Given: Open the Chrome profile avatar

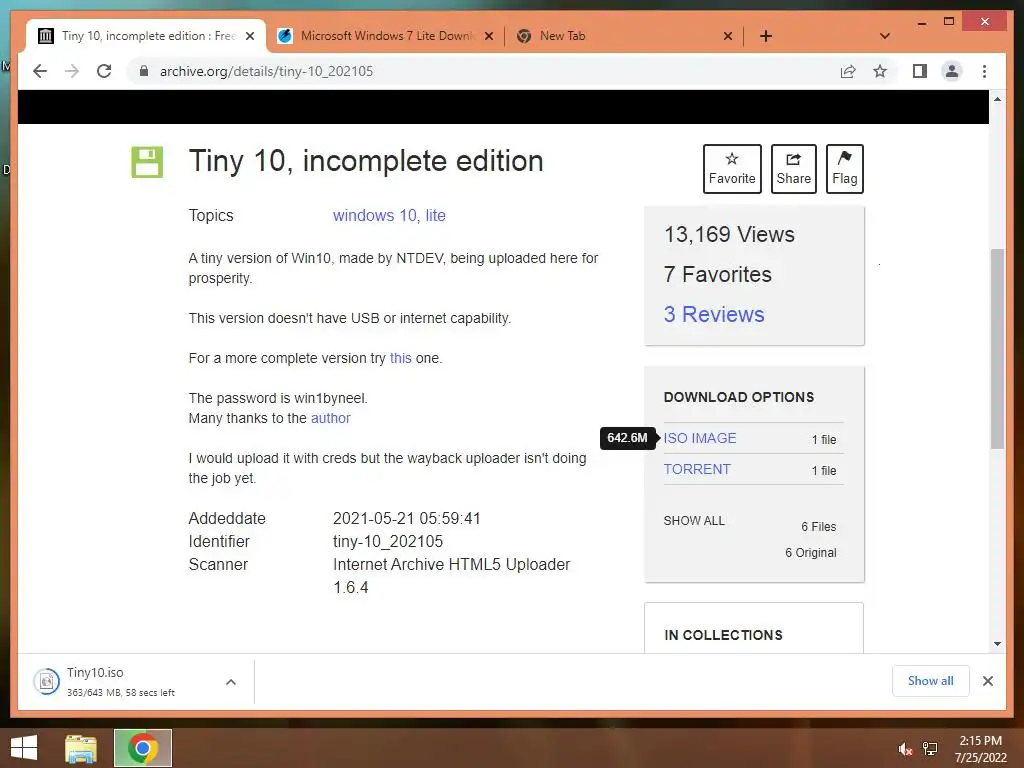Looking at the screenshot, I should pyautogui.click(x=952, y=71).
